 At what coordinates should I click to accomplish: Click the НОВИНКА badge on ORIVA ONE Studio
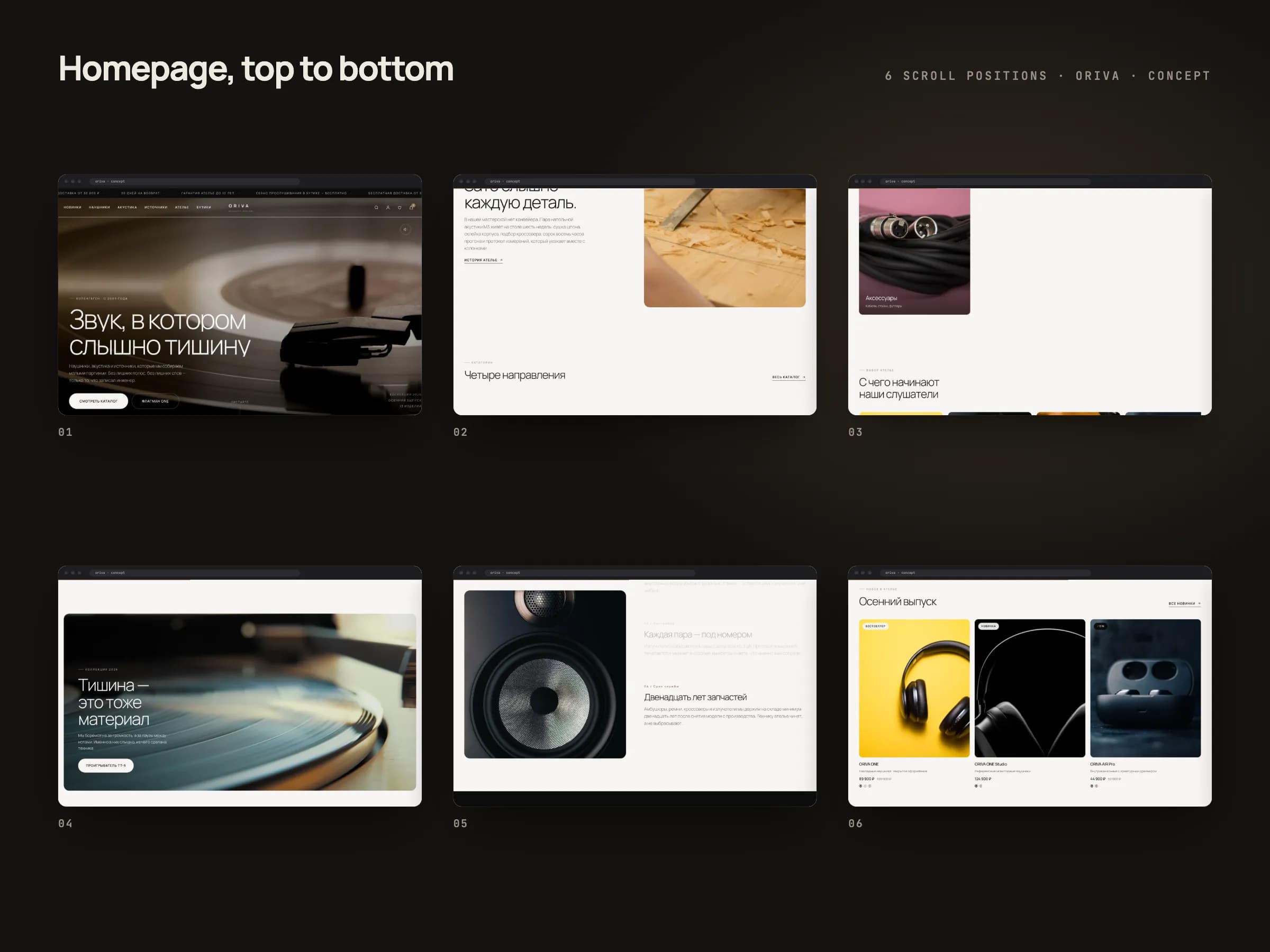coord(988,626)
